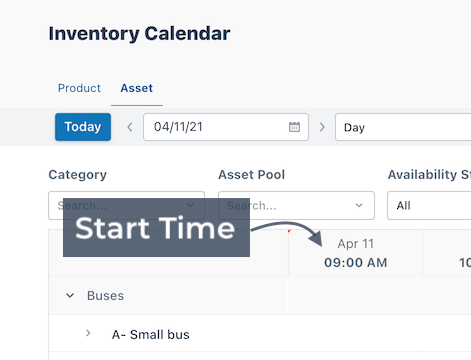Expand the A- Small bus row
471x360 pixels.
[x=88, y=333]
